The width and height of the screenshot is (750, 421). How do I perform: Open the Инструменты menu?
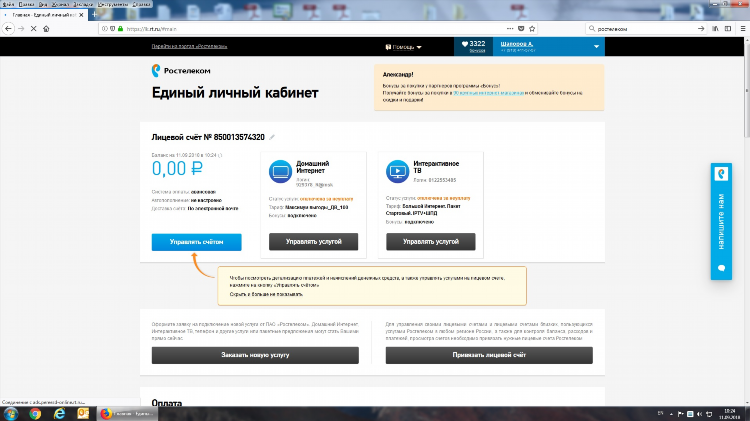[x=112, y=4]
